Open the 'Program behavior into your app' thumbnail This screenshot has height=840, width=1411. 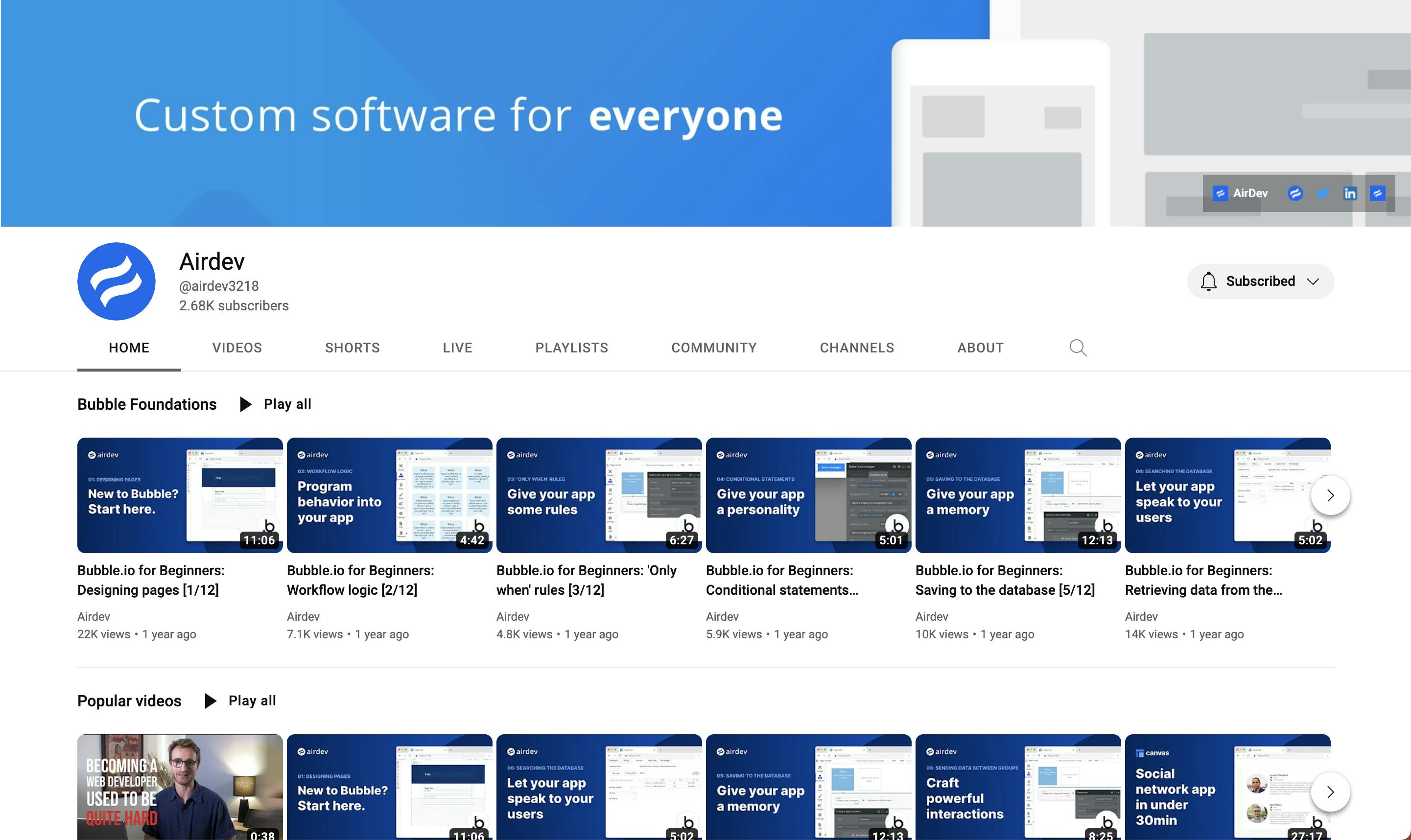point(389,495)
